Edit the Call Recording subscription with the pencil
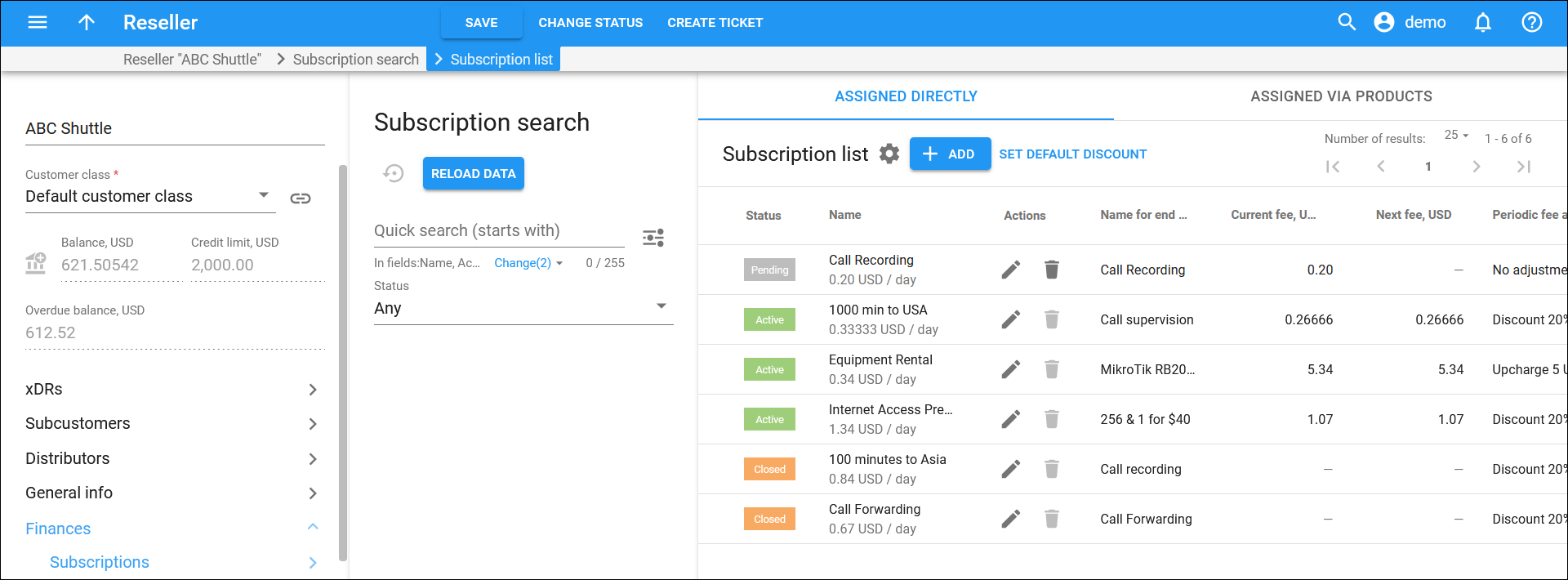This screenshot has height=580, width=1568. coord(1011,270)
